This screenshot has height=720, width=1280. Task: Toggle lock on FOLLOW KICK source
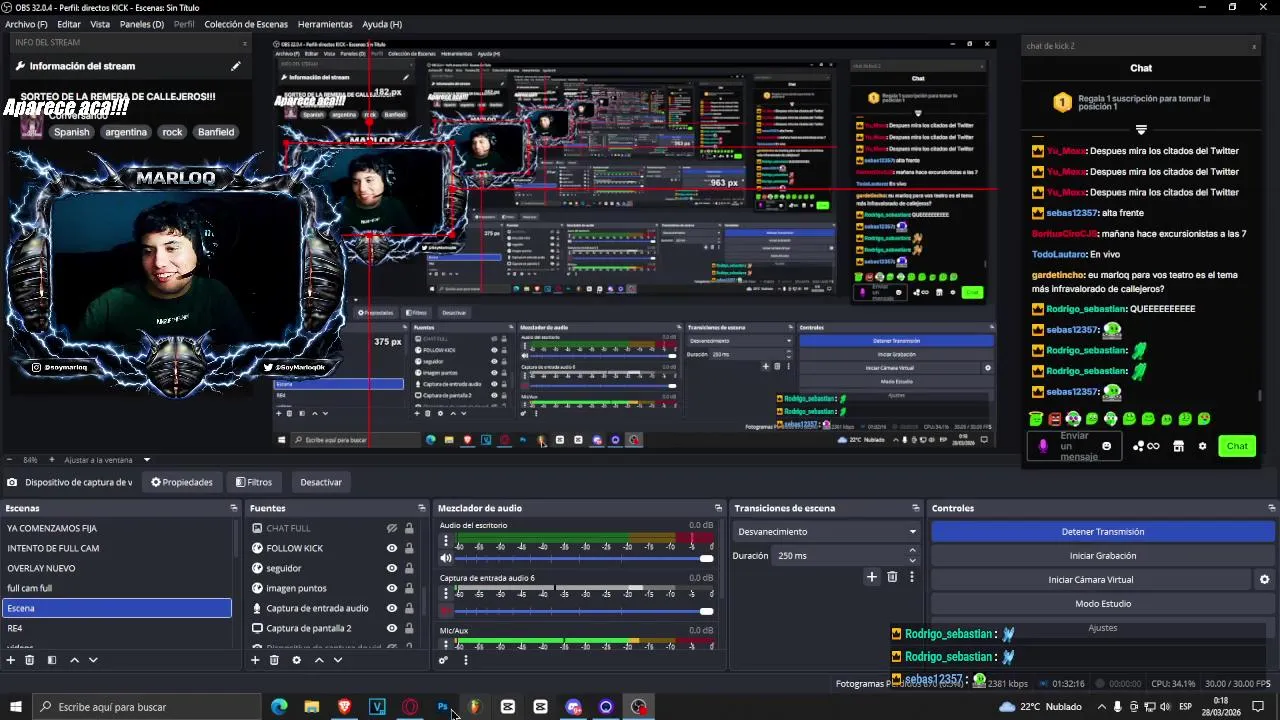tap(409, 548)
